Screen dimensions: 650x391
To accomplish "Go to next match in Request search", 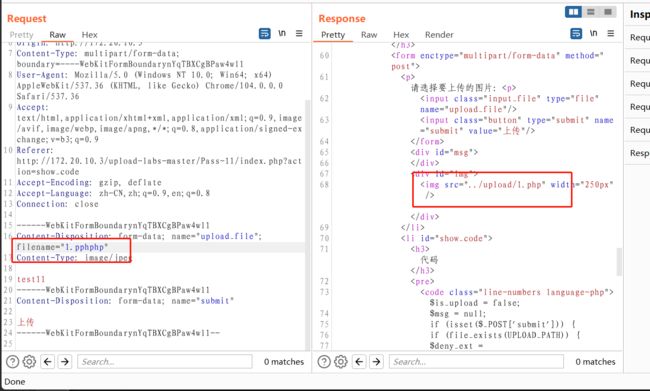I will point(65,362).
